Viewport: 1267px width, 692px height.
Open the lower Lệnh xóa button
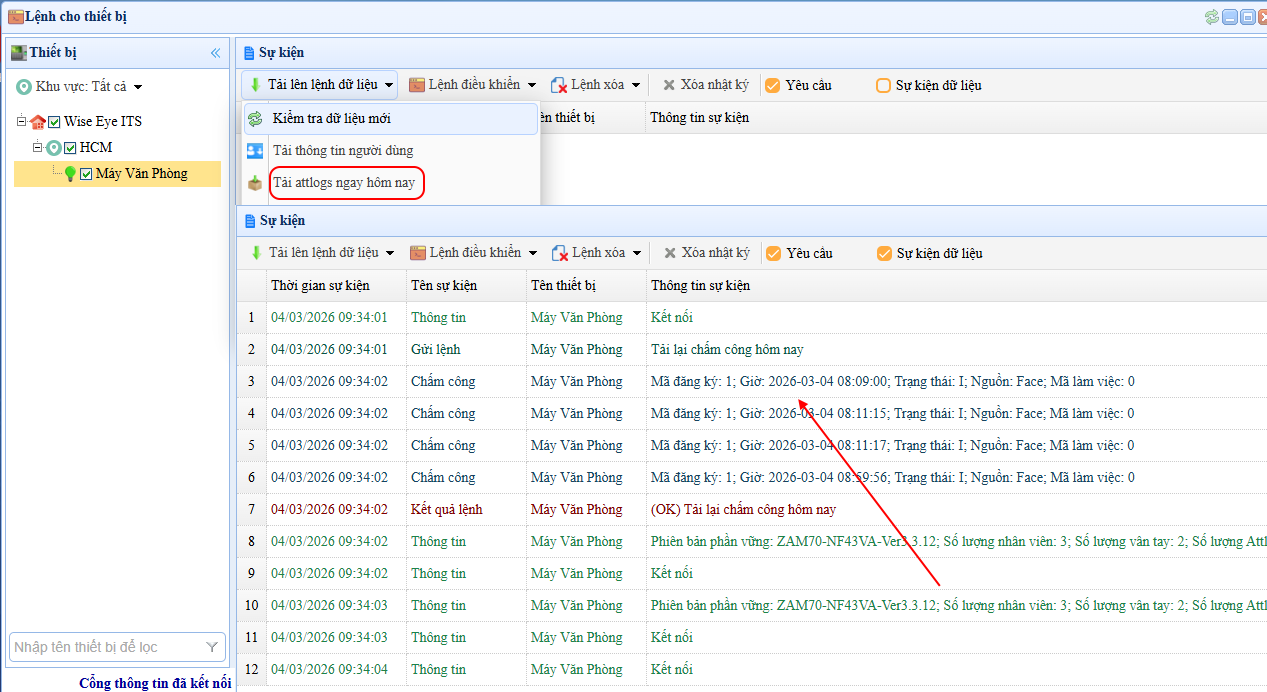point(597,253)
